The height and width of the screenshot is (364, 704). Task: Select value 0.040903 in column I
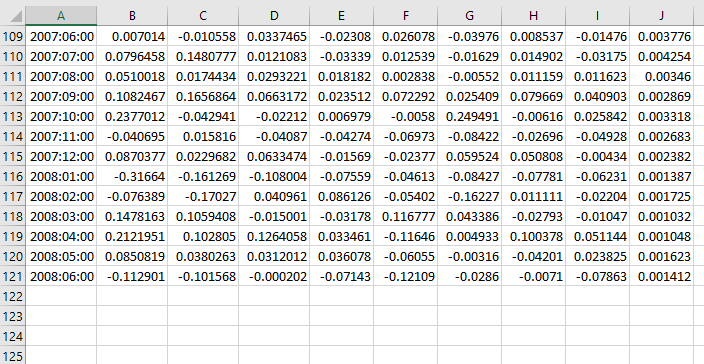[598, 96]
